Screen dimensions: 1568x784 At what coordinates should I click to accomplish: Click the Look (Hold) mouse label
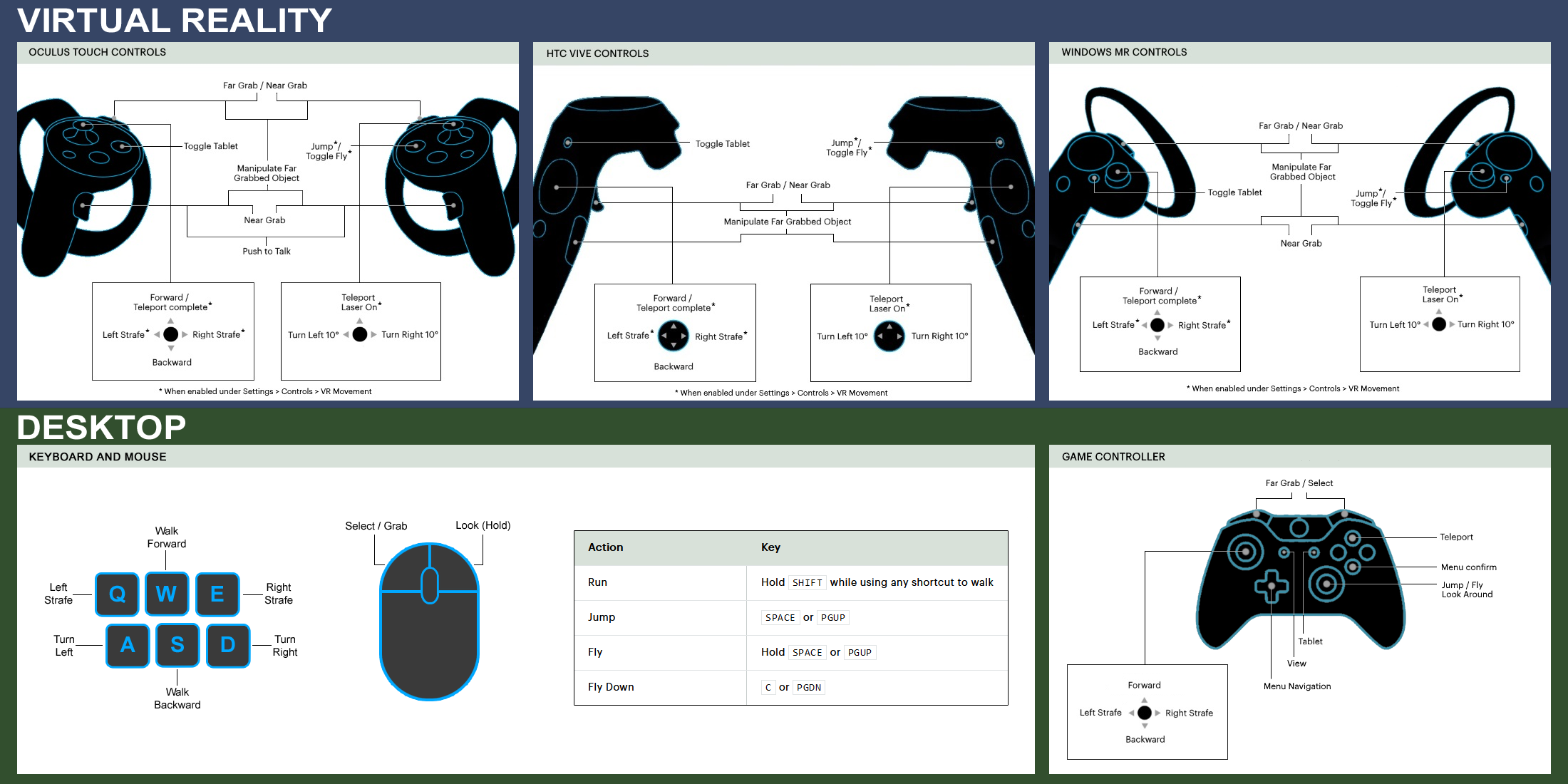tap(483, 526)
